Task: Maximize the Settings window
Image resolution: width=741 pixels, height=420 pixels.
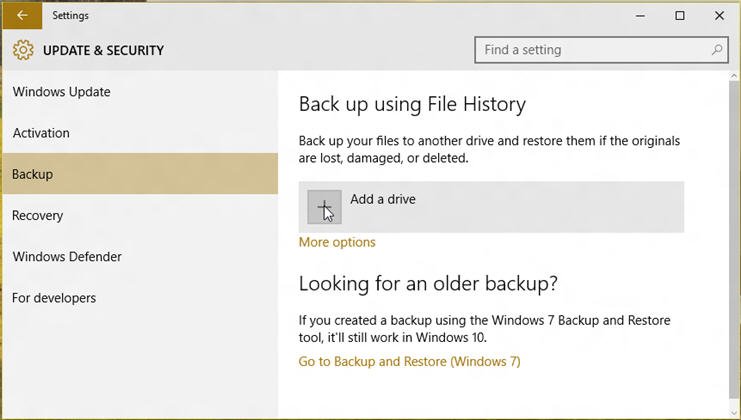Action: [x=680, y=15]
